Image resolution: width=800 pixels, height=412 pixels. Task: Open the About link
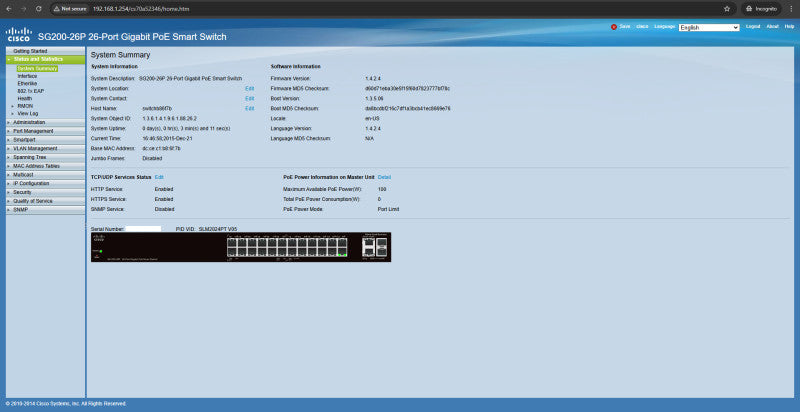click(x=772, y=27)
